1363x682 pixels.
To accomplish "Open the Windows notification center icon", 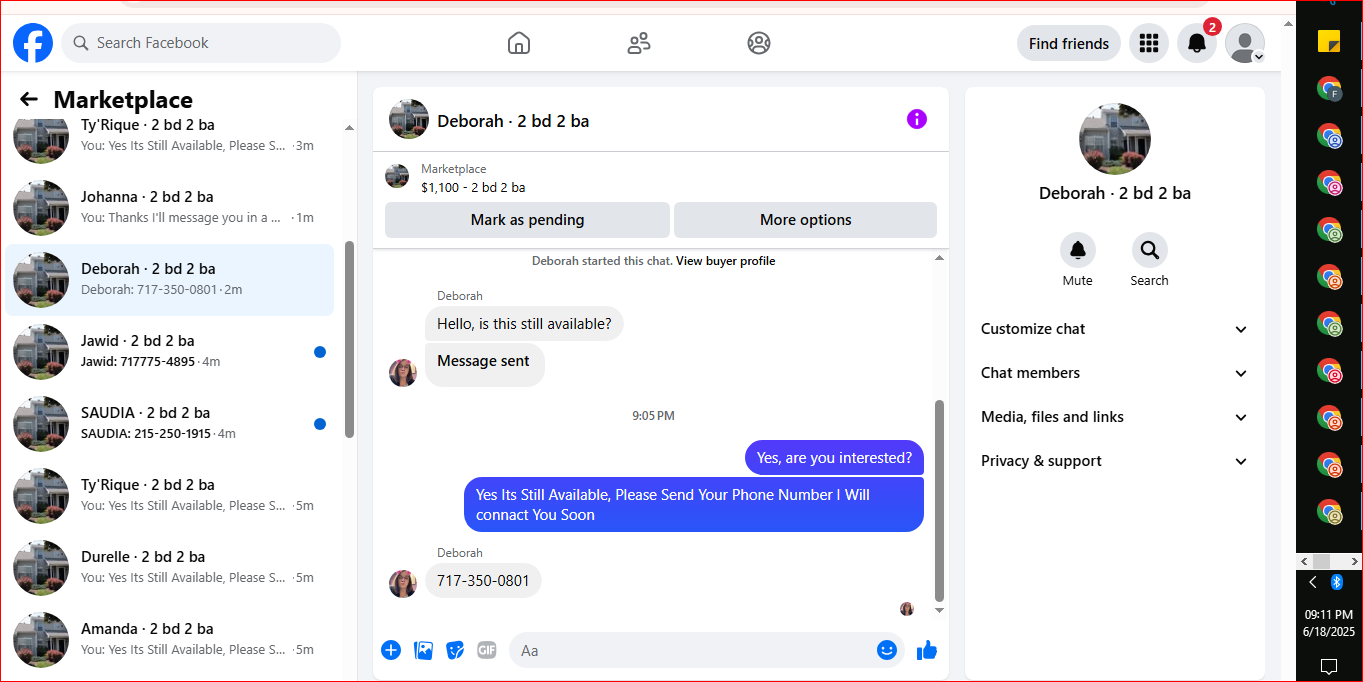I will click(1329, 666).
